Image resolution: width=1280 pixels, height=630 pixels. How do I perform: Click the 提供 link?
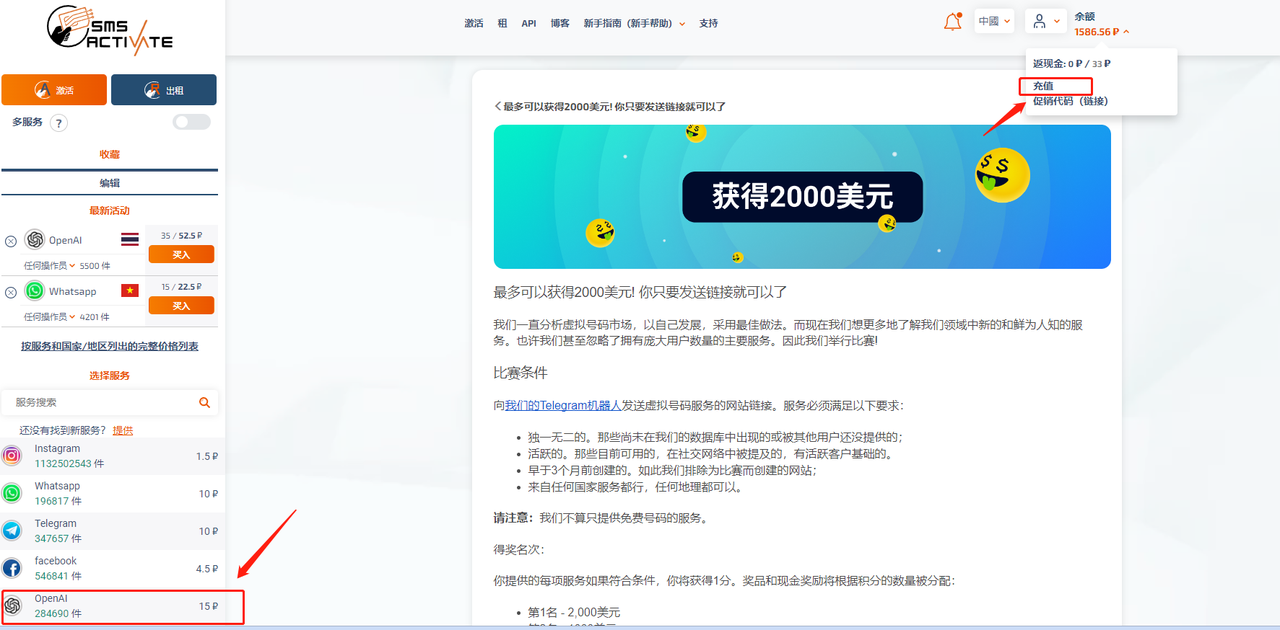(x=122, y=430)
